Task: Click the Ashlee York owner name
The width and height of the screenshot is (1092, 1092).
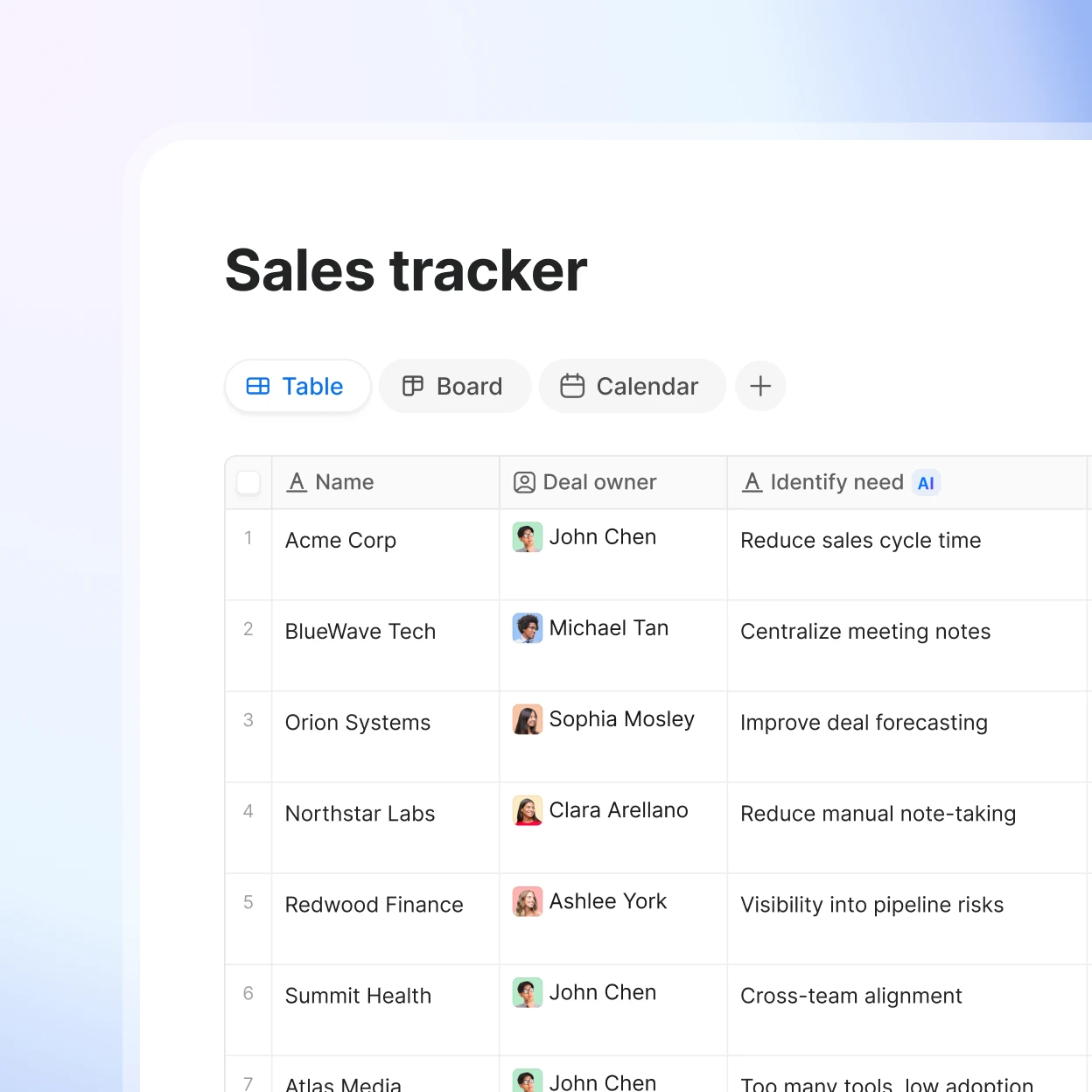Action: 608,901
